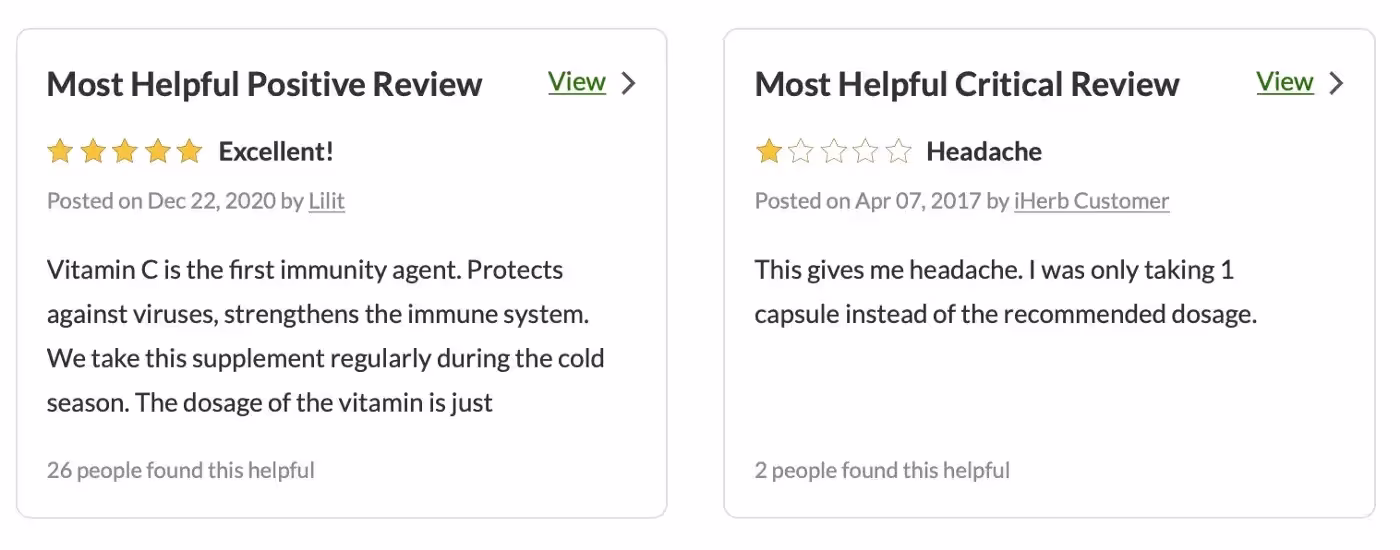The image size is (1400, 550).
Task: Click the third gold star in the positive review
Action: pos(125,152)
